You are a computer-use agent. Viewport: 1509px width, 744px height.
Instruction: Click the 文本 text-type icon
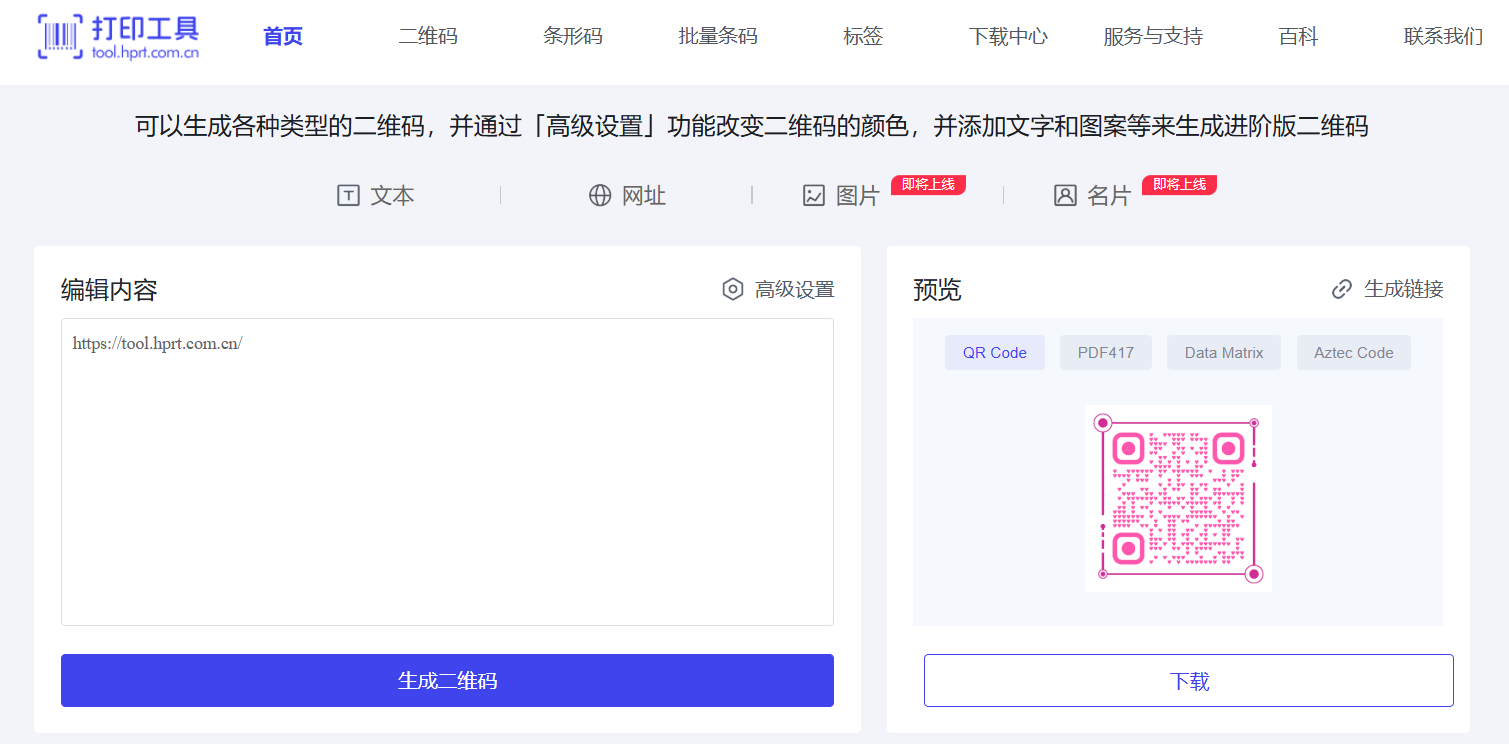(348, 195)
